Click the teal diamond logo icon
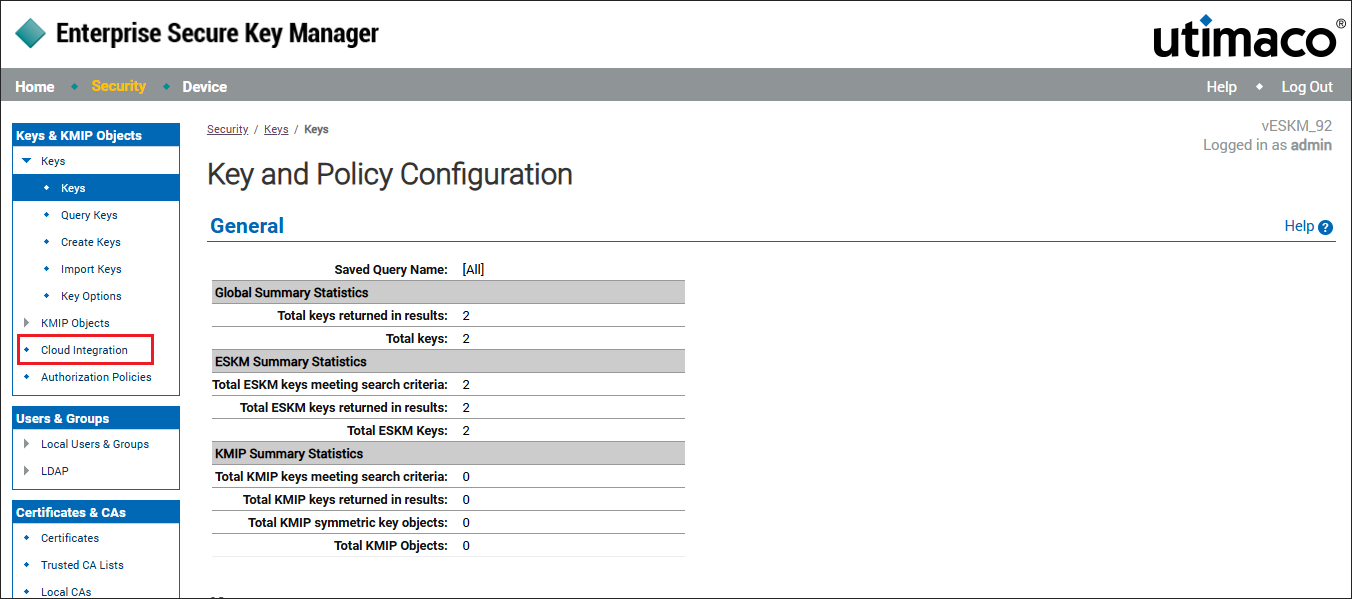Screen dimensions: 1352x599 (x=30, y=33)
